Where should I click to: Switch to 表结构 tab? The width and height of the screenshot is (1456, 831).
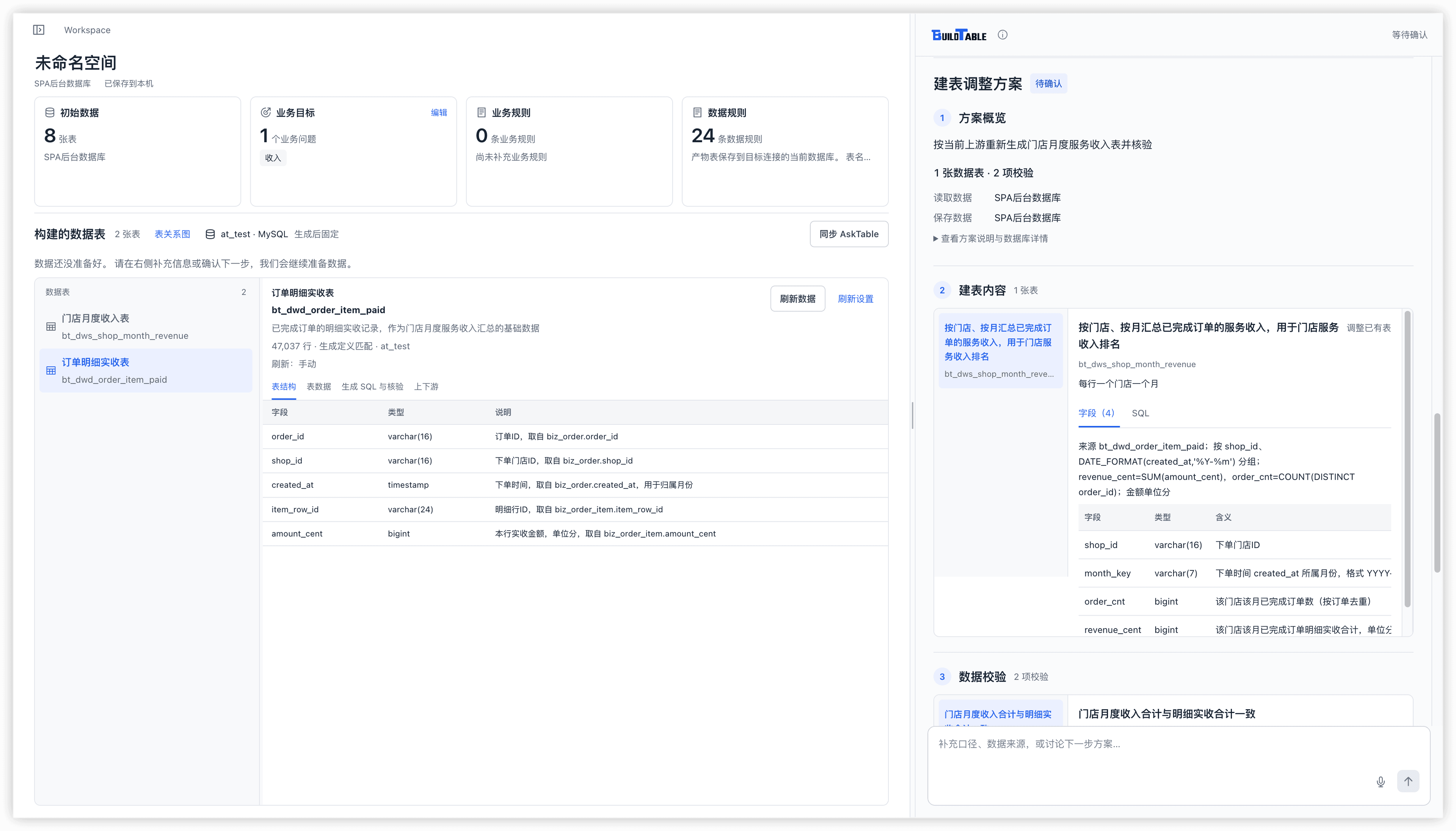pos(284,386)
